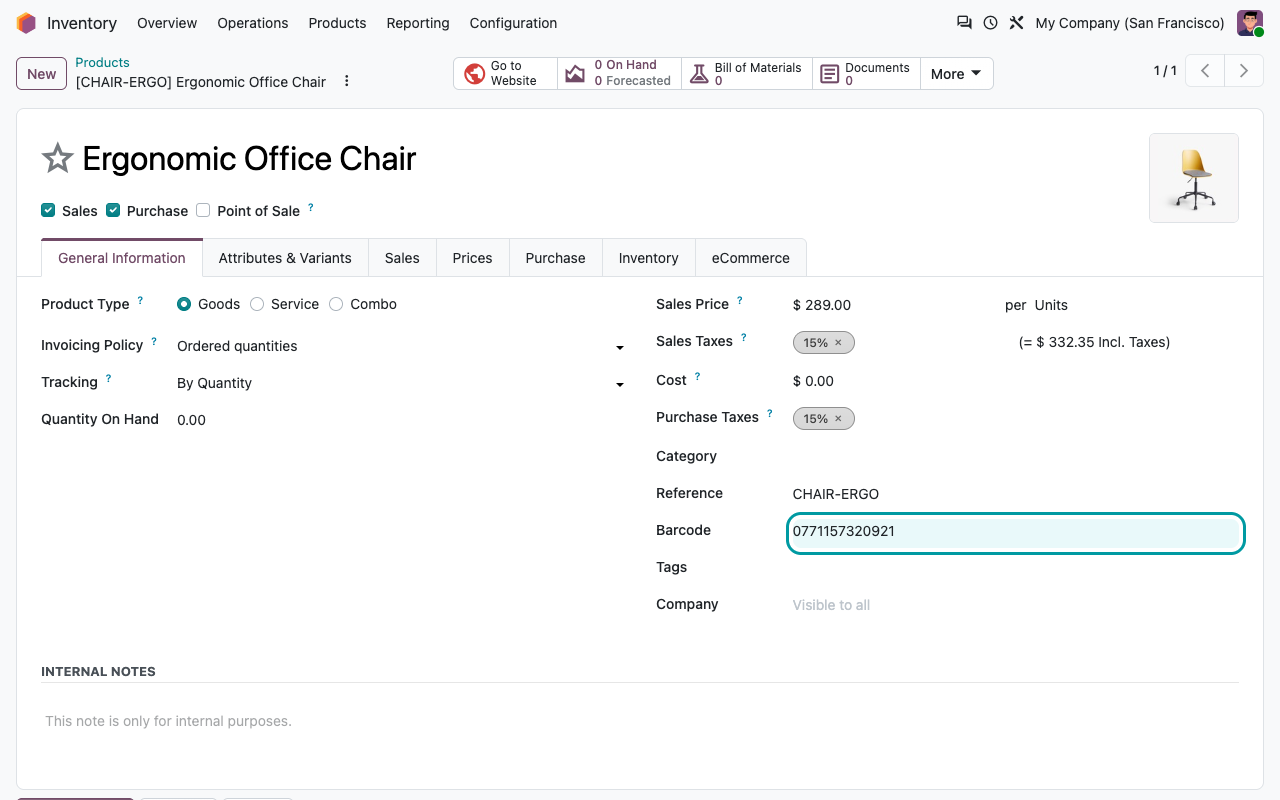
Task: Select the Goods product type
Action: [184, 304]
